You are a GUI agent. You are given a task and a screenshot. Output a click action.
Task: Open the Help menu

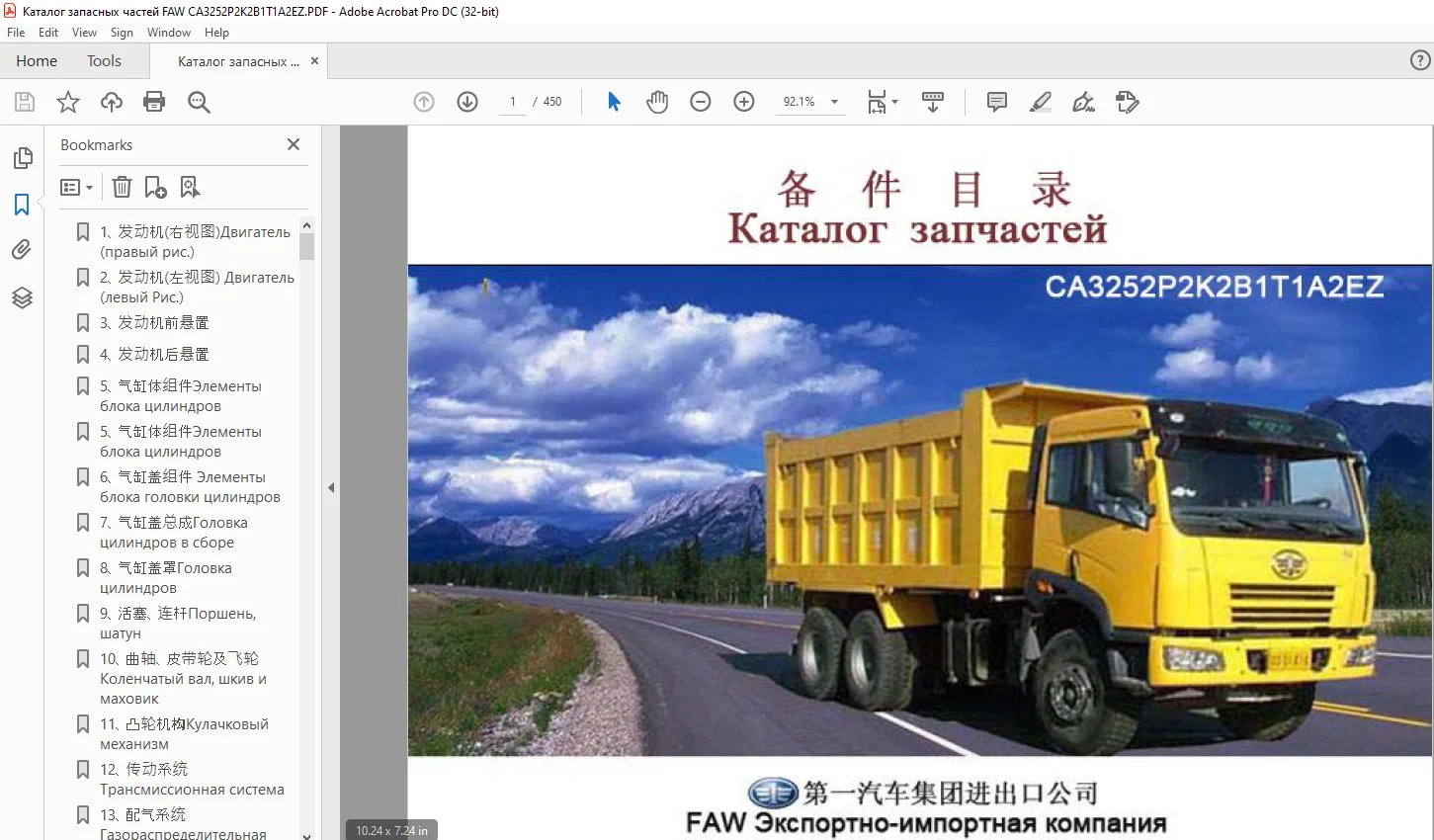click(216, 33)
